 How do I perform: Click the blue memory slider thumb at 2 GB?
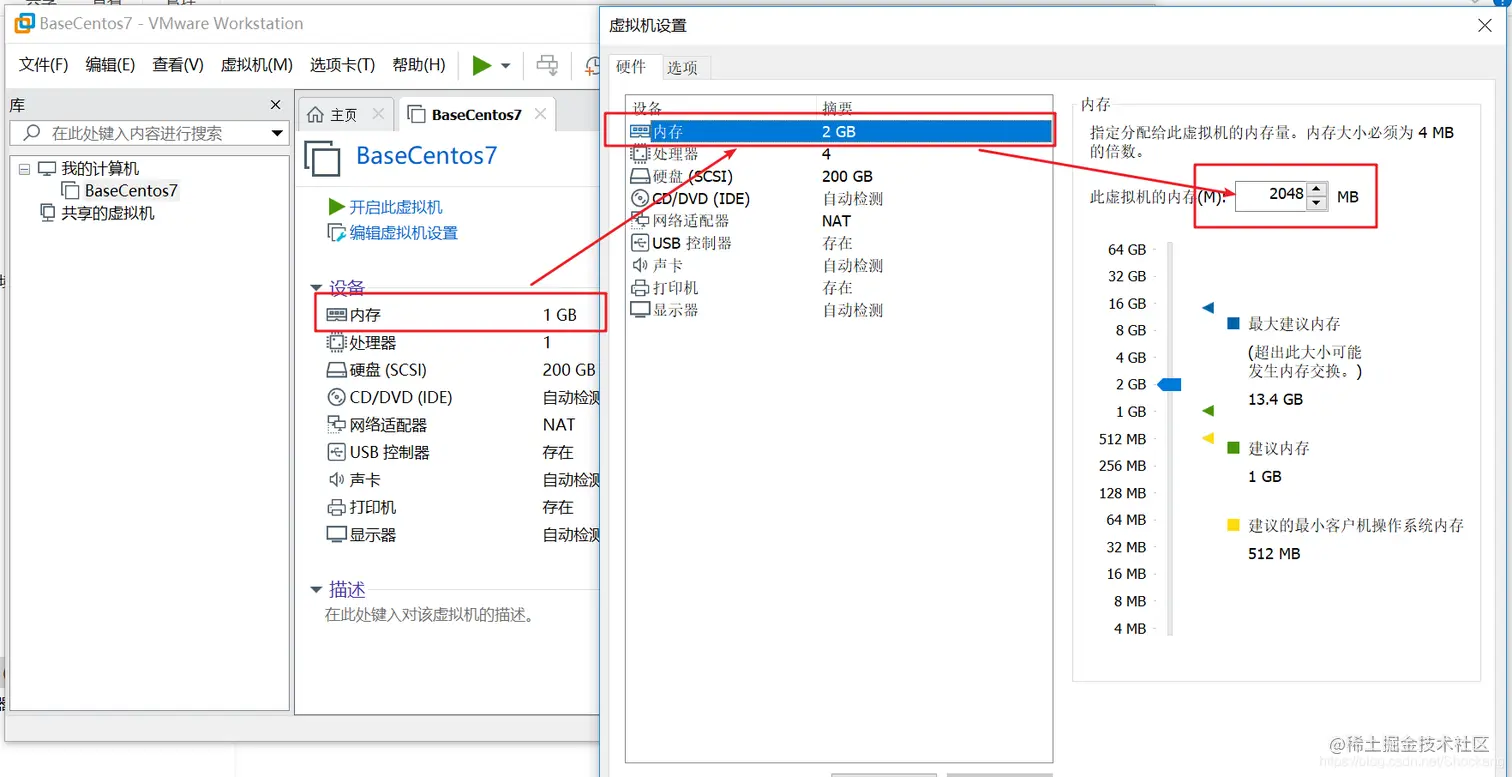[x=1169, y=385]
